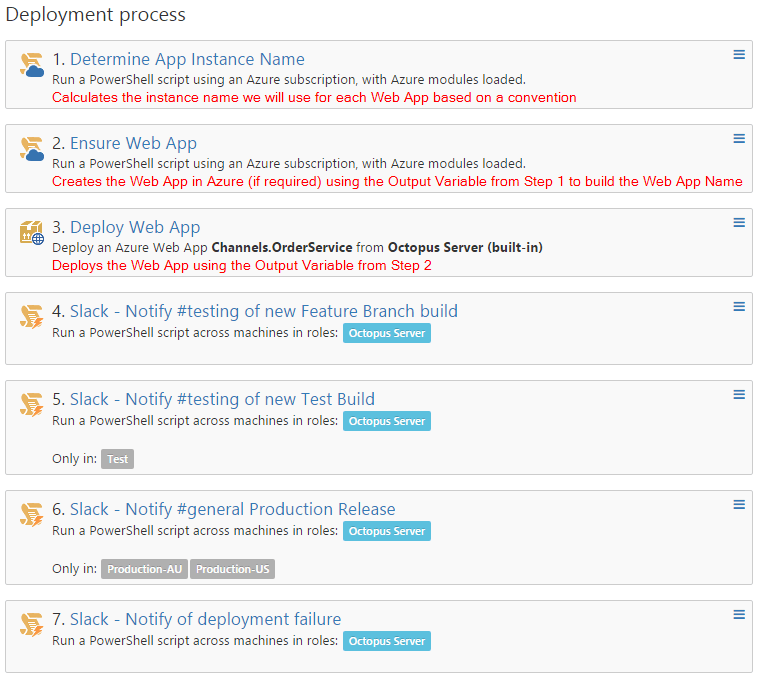Click the Octopus Server role tag in step 7

coord(387,641)
